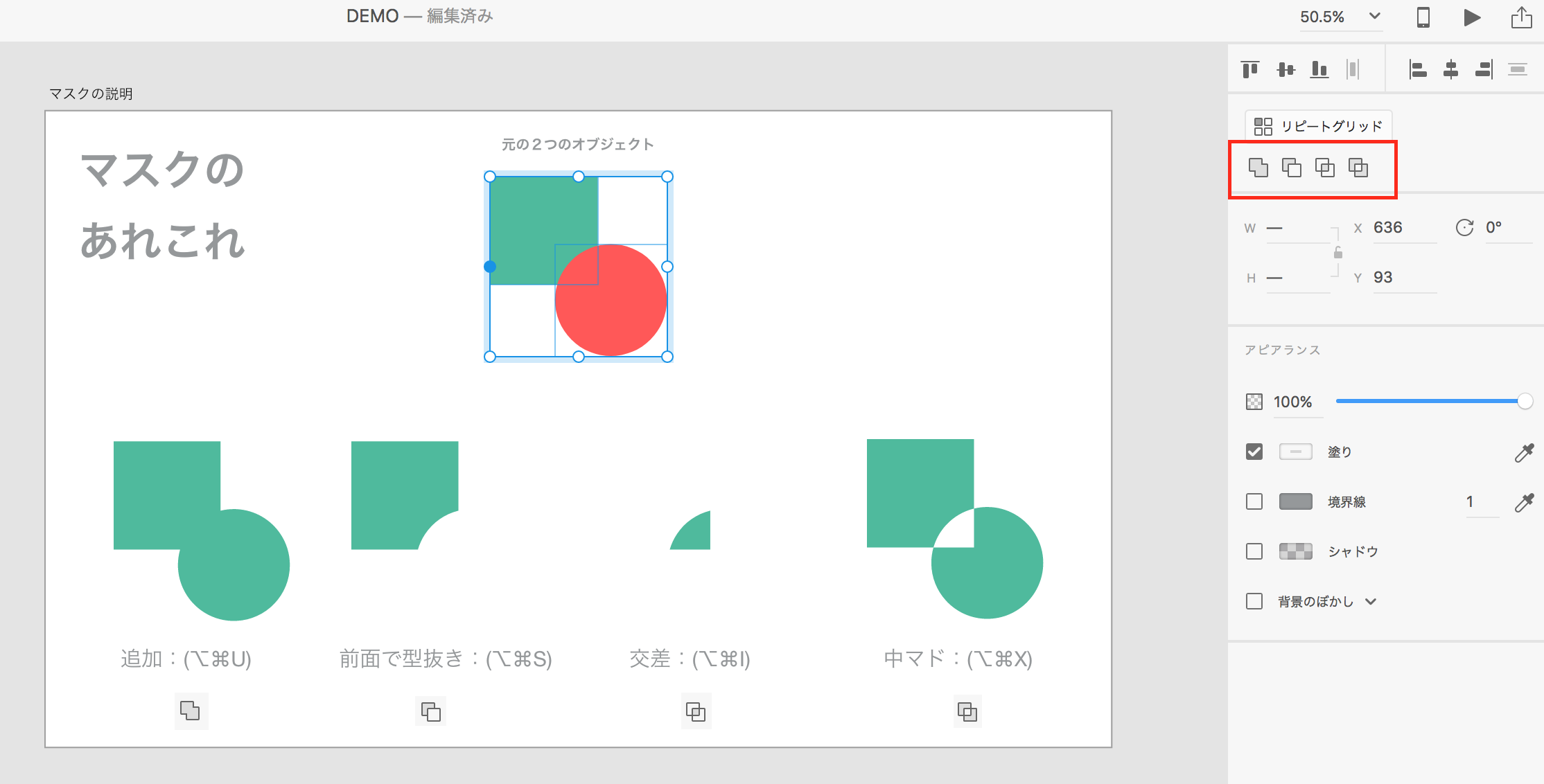Open the shadow color swatch
Image resolution: width=1544 pixels, height=784 pixels.
coord(1296,551)
